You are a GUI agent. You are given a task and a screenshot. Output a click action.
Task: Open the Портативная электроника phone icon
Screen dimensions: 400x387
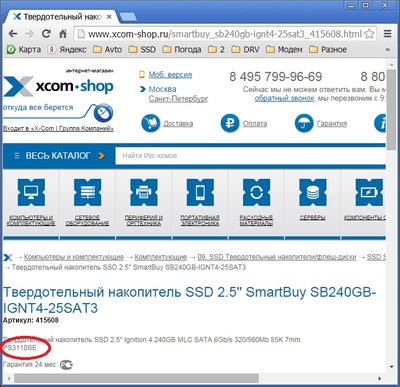point(200,192)
